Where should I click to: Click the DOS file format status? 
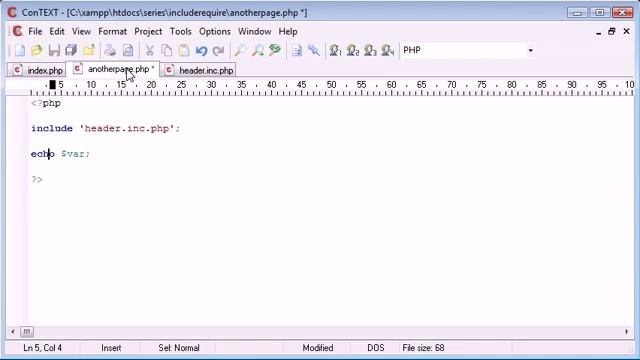(x=376, y=348)
